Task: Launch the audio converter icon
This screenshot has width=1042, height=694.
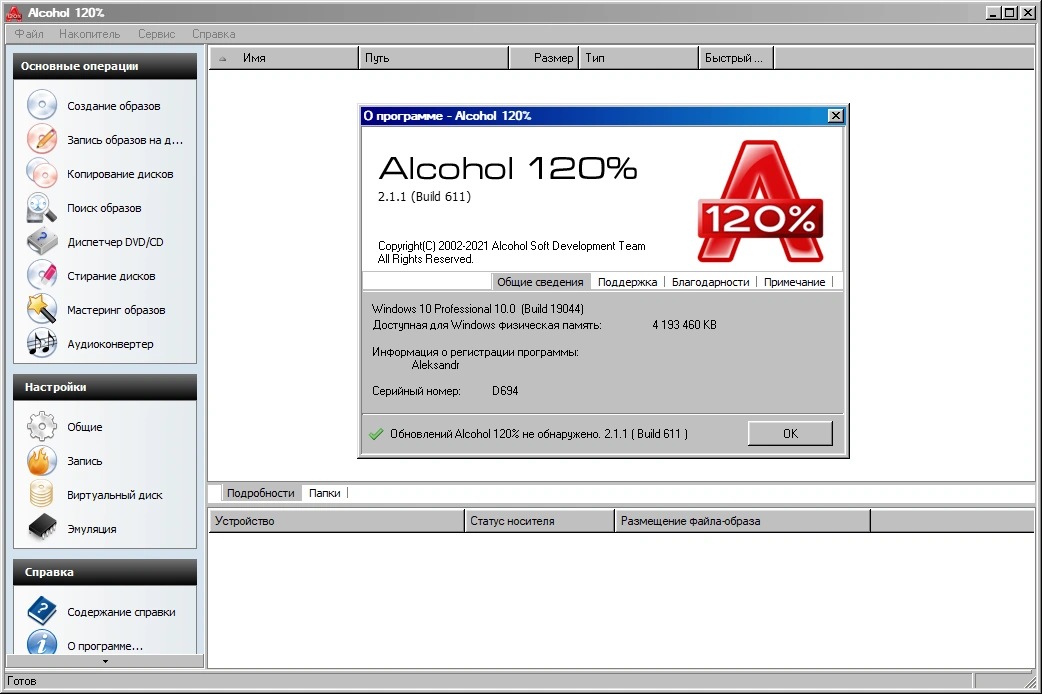Action: [42, 343]
